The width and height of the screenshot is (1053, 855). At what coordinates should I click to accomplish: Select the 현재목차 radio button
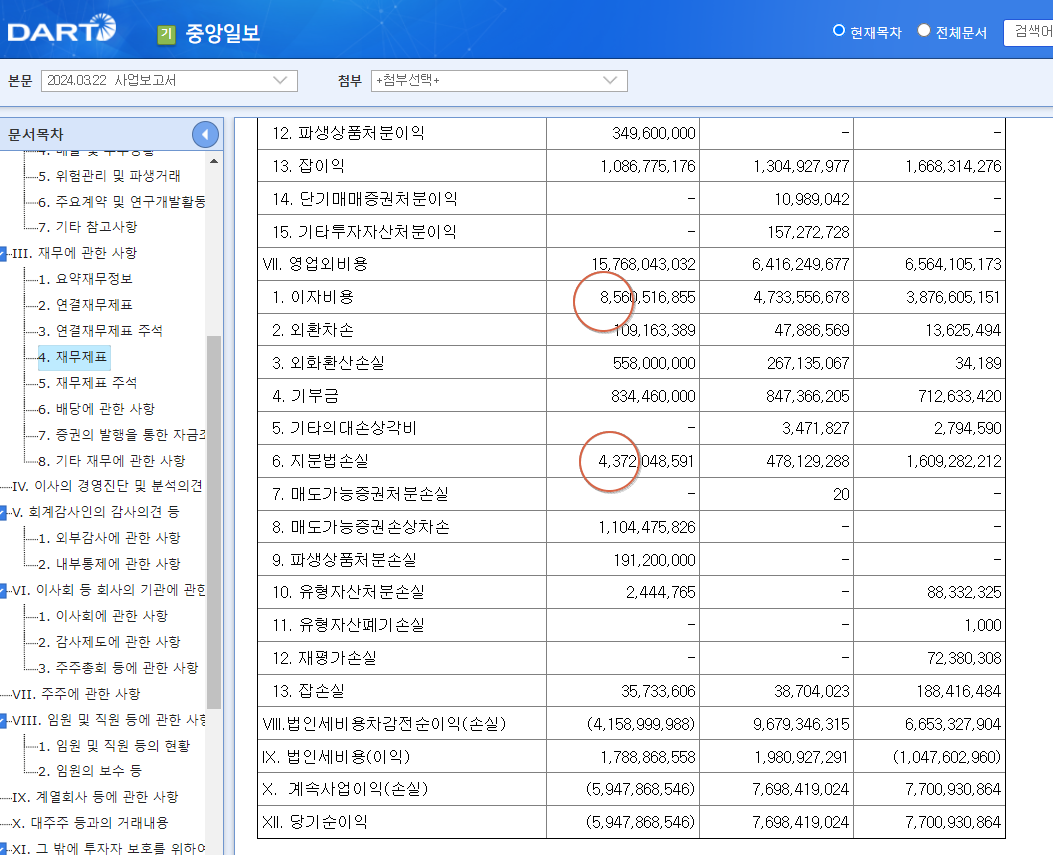[x=838, y=31]
